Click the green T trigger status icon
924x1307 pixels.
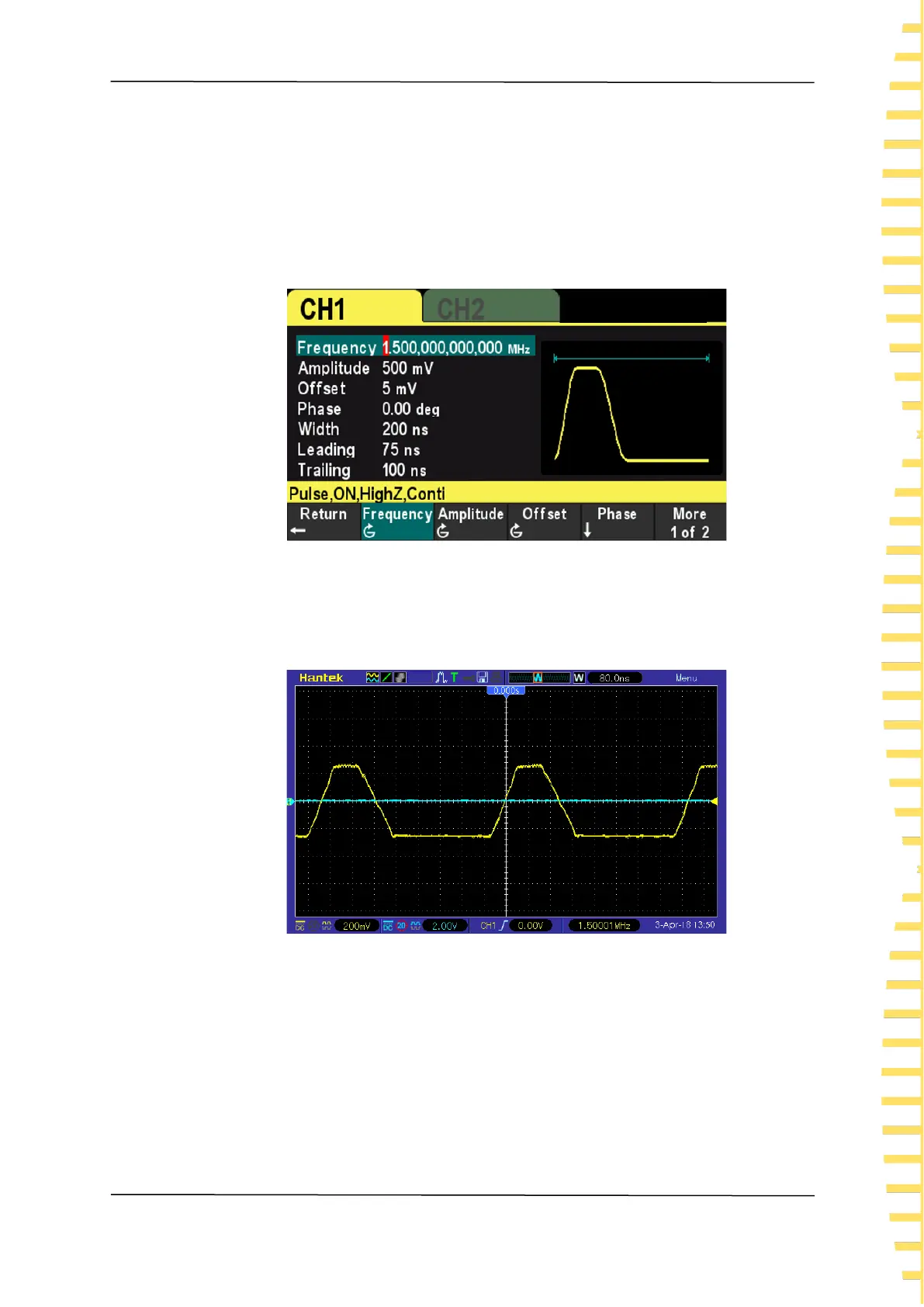pyautogui.click(x=455, y=678)
